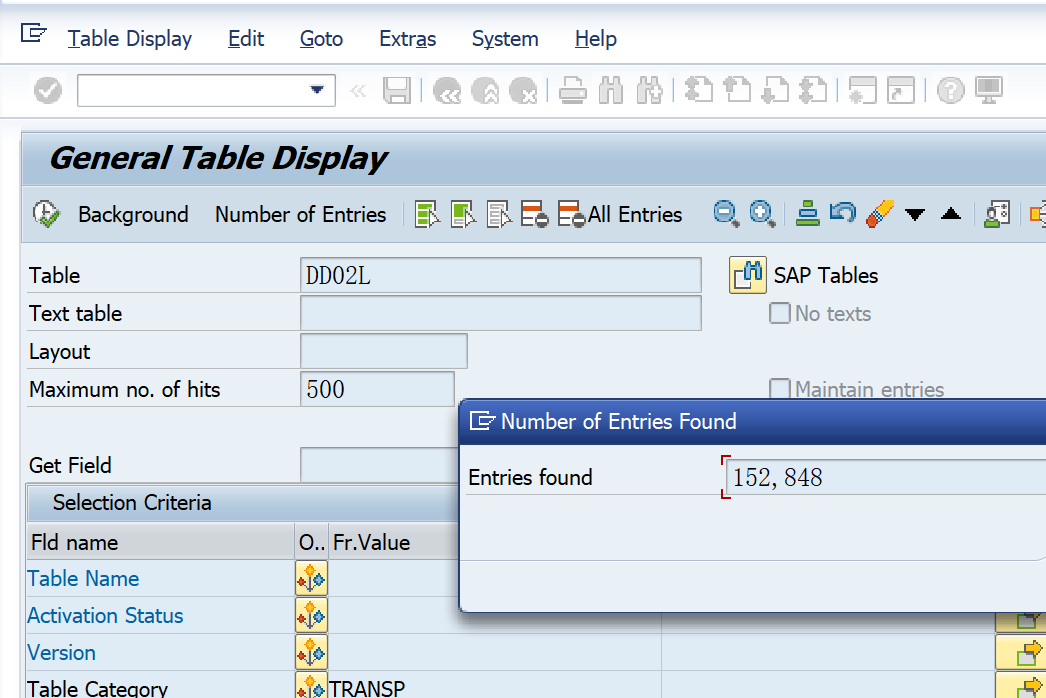Viewport: 1046px width, 698px height.
Task: Toggle the No texts checkbox
Action: coord(780,314)
